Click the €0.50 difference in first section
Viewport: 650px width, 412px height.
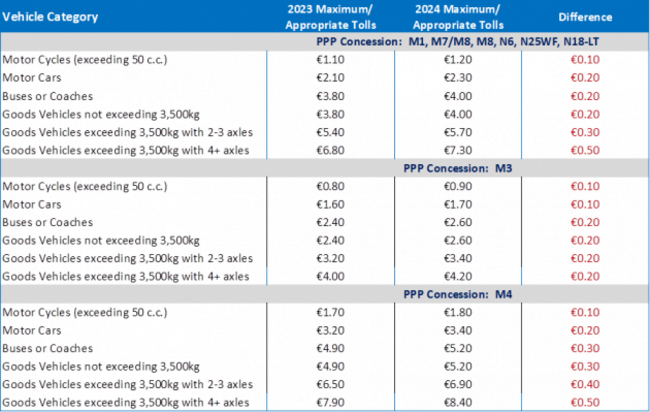coord(585,150)
